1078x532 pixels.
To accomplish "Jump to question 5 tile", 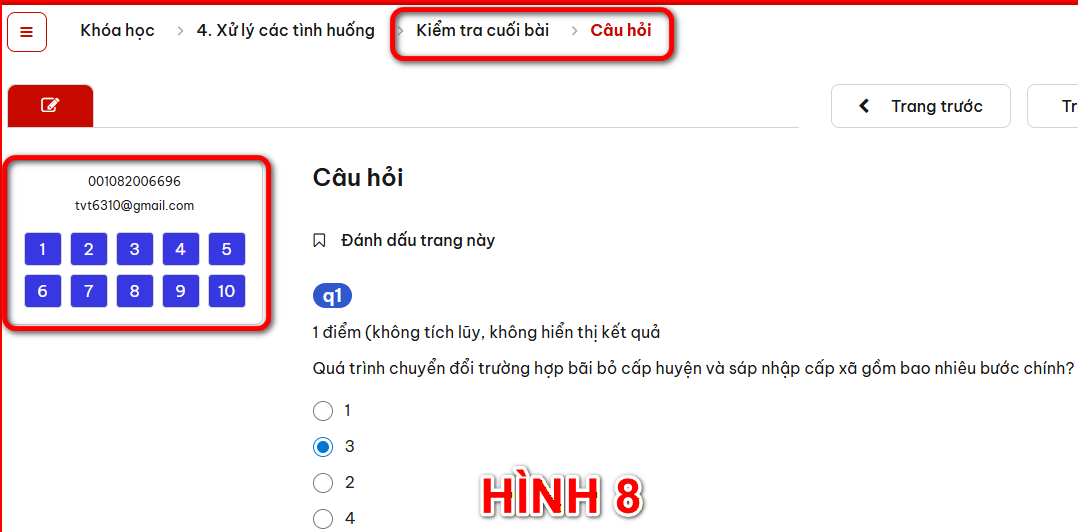I will point(227,249).
